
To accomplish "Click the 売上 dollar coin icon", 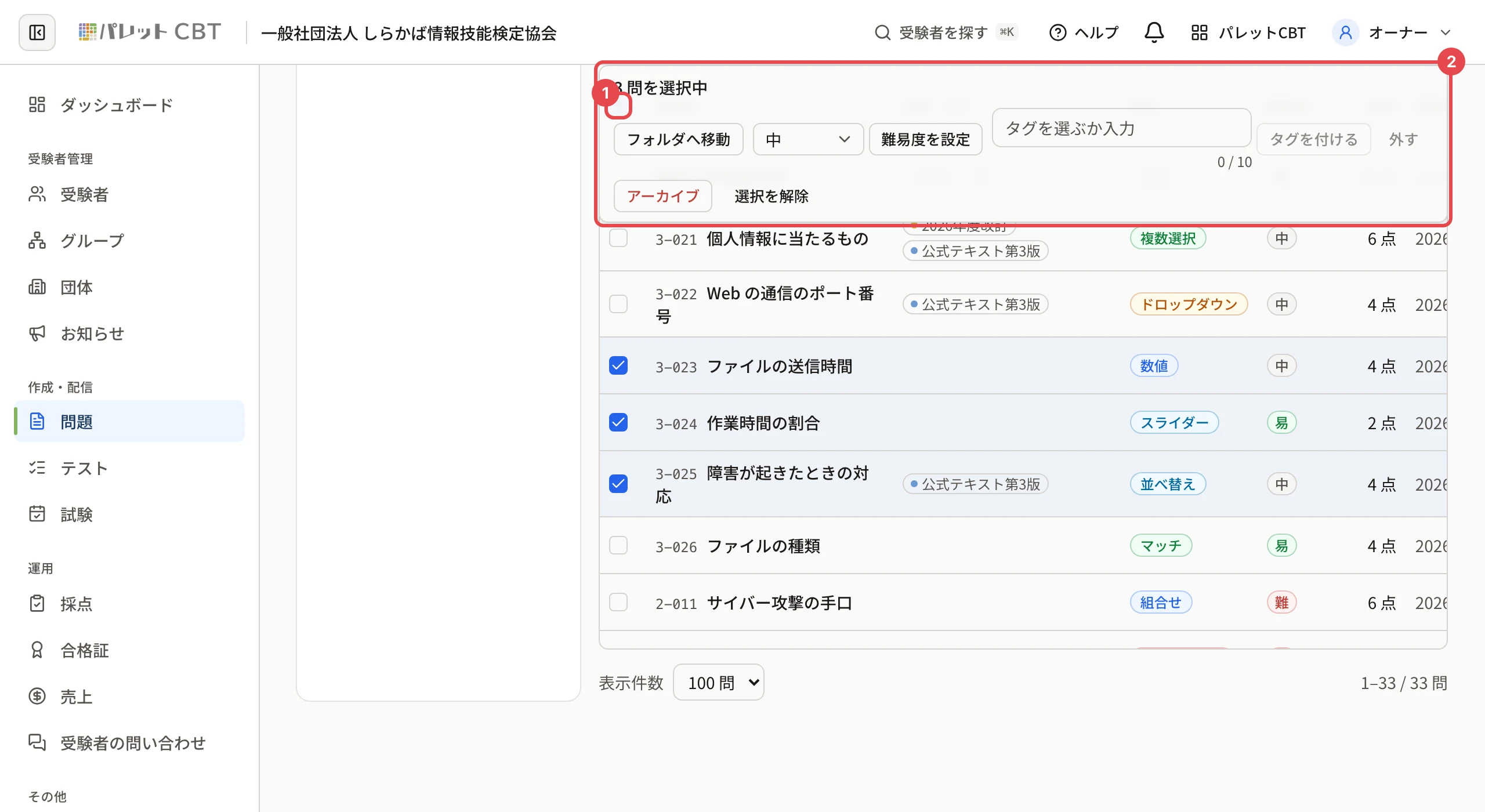I will coord(37,697).
